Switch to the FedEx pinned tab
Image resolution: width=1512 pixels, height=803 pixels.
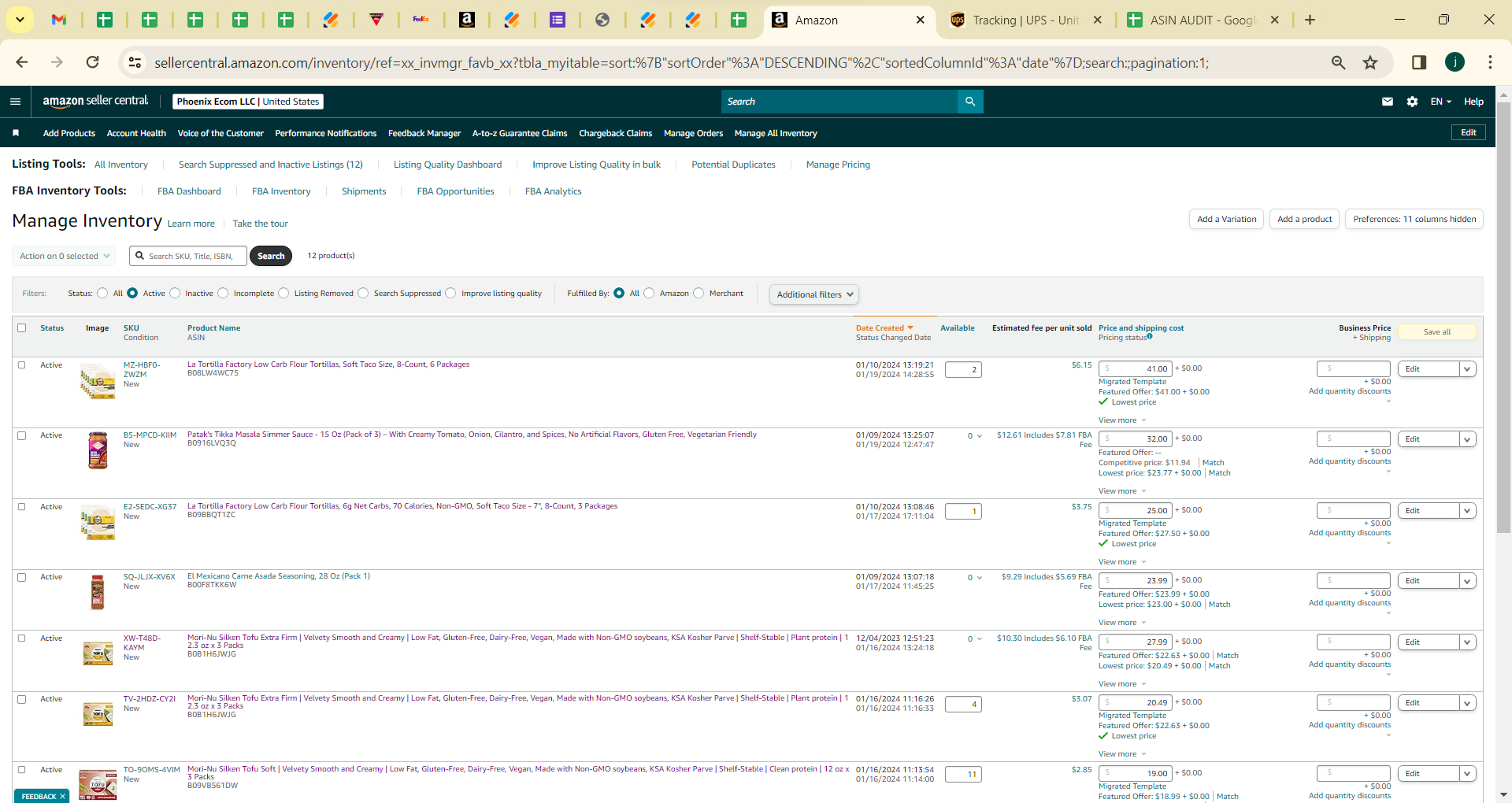[x=421, y=20]
